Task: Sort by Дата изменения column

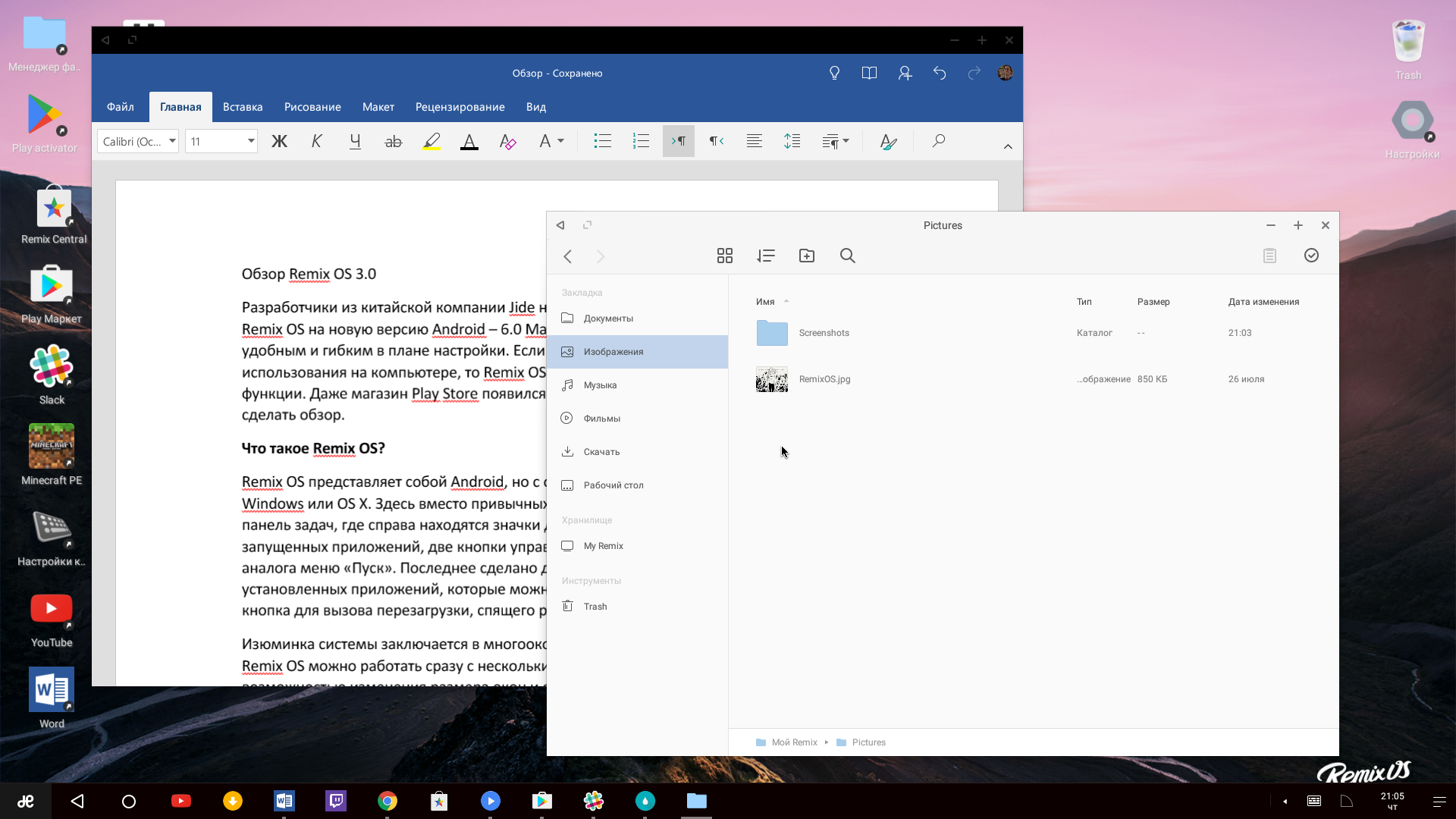Action: click(1263, 302)
